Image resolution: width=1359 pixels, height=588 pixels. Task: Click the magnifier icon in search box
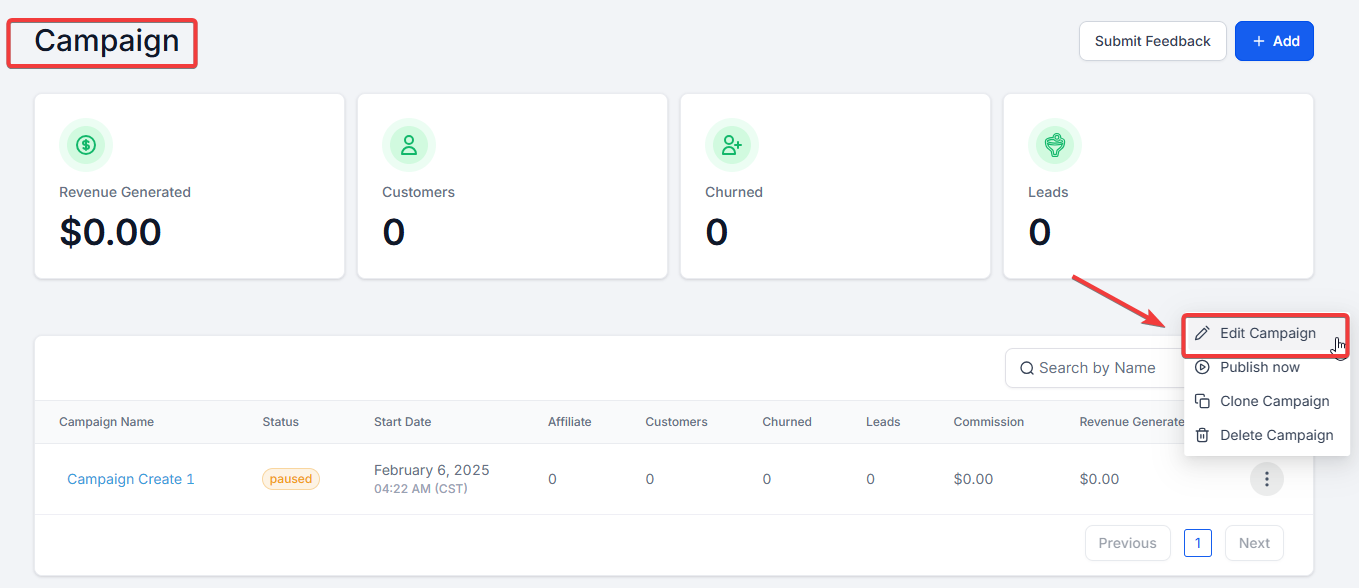pyautogui.click(x=1026, y=368)
